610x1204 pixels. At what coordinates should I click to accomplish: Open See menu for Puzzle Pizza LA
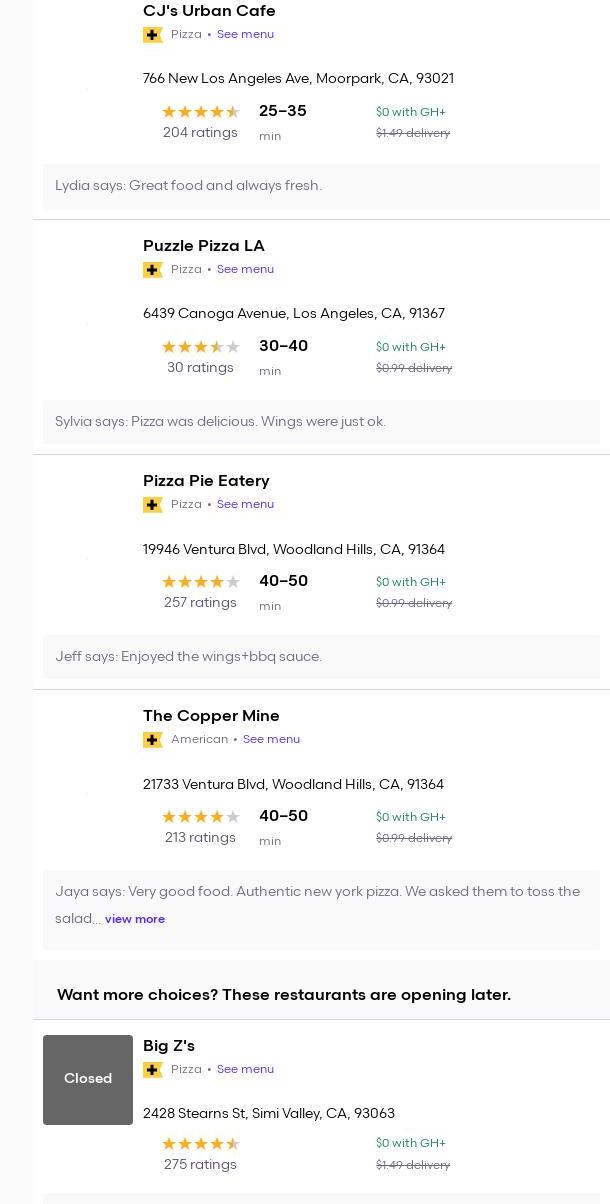(x=245, y=269)
